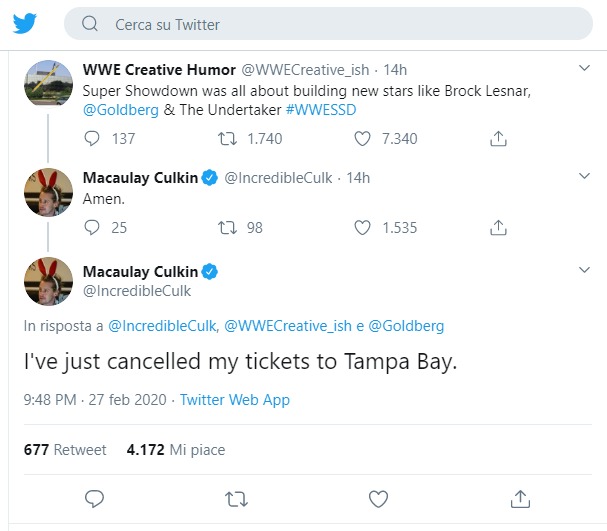Viewport: 607px width, 531px height.
Task: Click the Twitter bird home logo
Action: point(27,24)
